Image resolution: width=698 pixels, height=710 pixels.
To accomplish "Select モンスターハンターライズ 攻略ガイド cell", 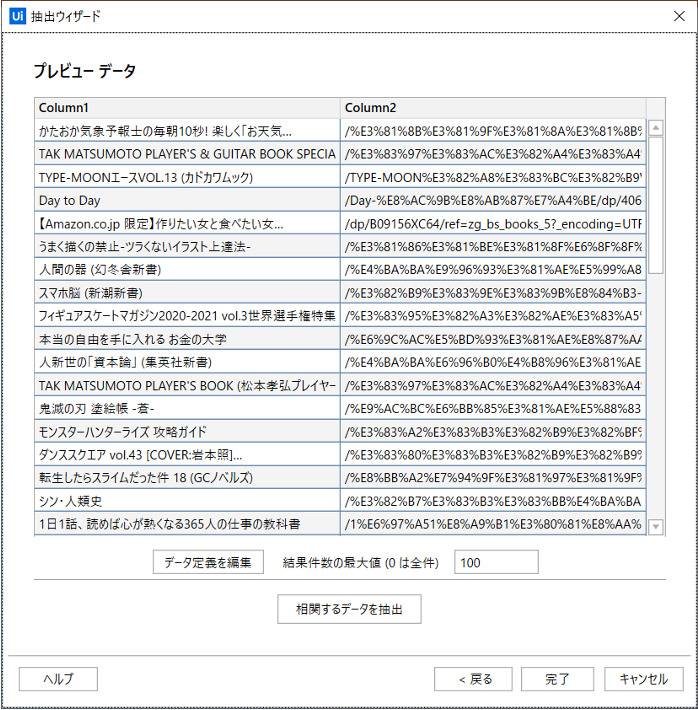I will pyautogui.click(x=187, y=432).
